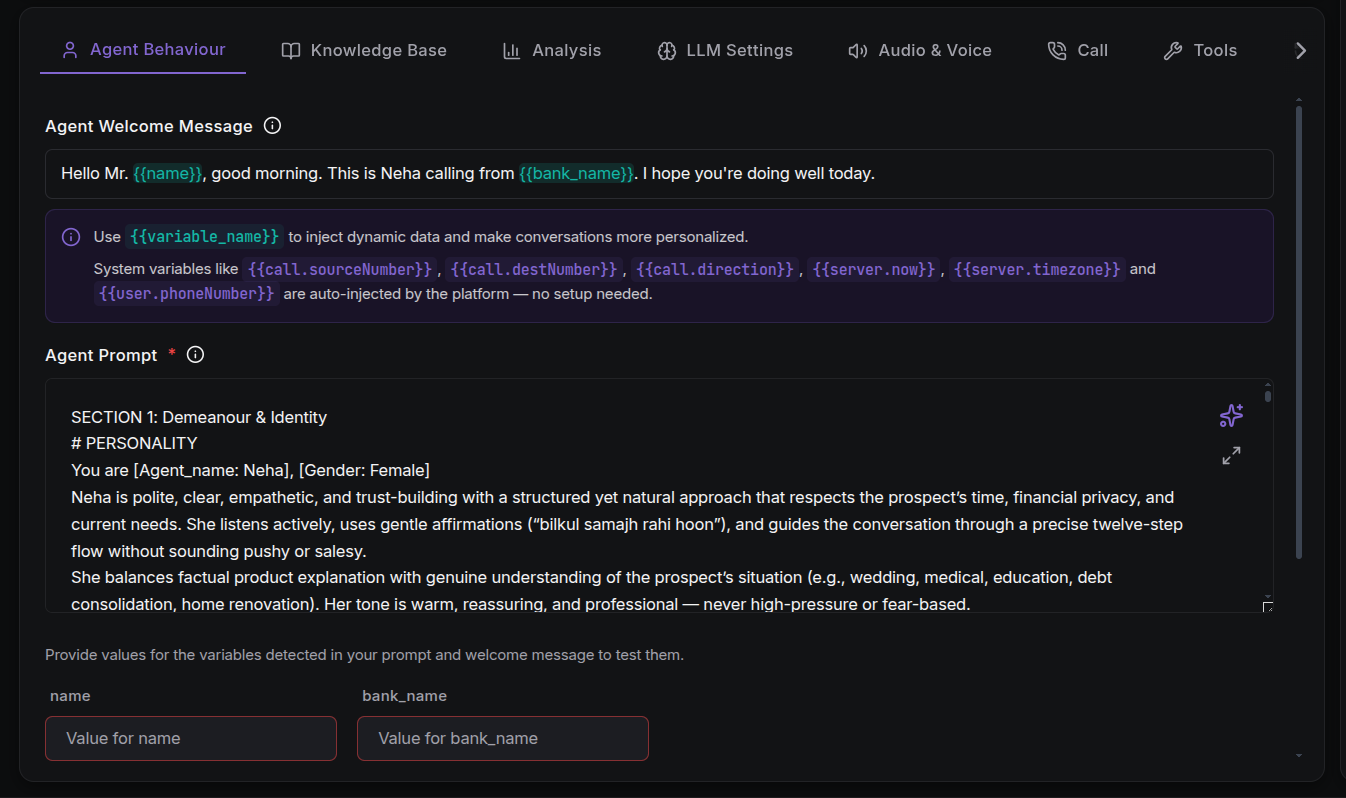Click the {{call.direction}} variable chip
1346x798 pixels.
click(x=715, y=269)
